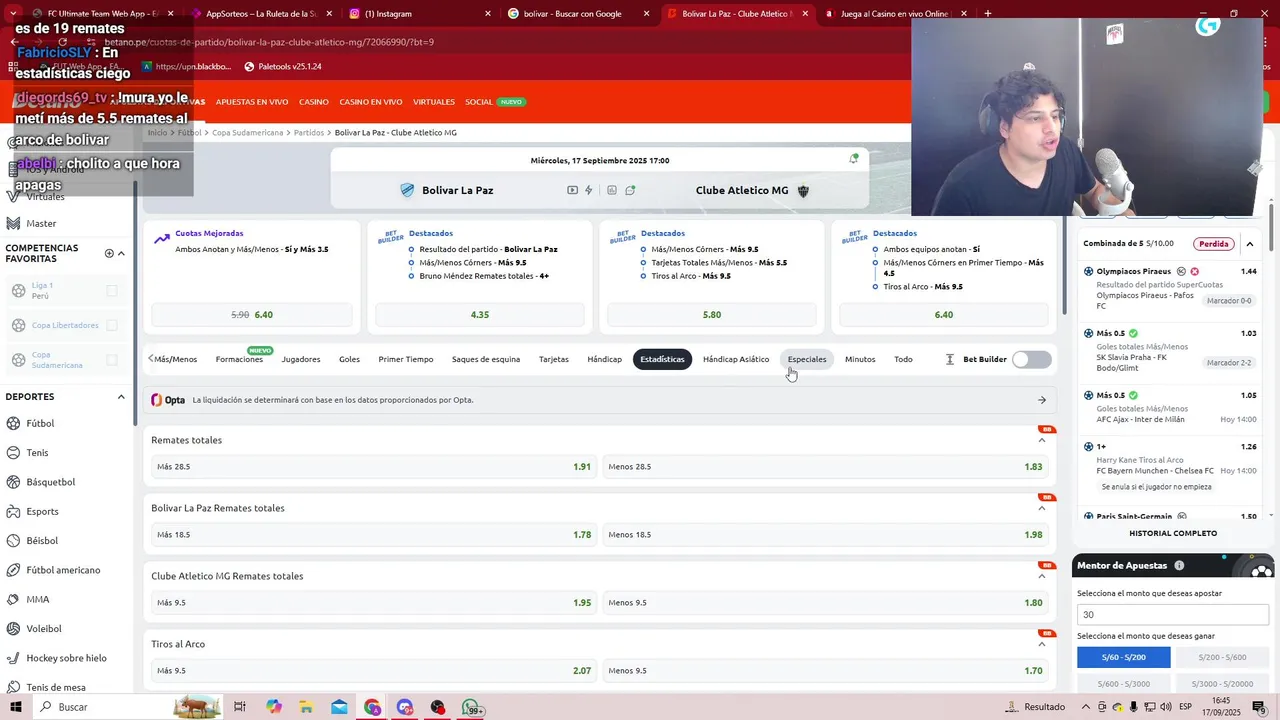1280x720 pixels.
Task: Click the Cuotas Mejoradas trend arrow icon
Action: pos(161,239)
